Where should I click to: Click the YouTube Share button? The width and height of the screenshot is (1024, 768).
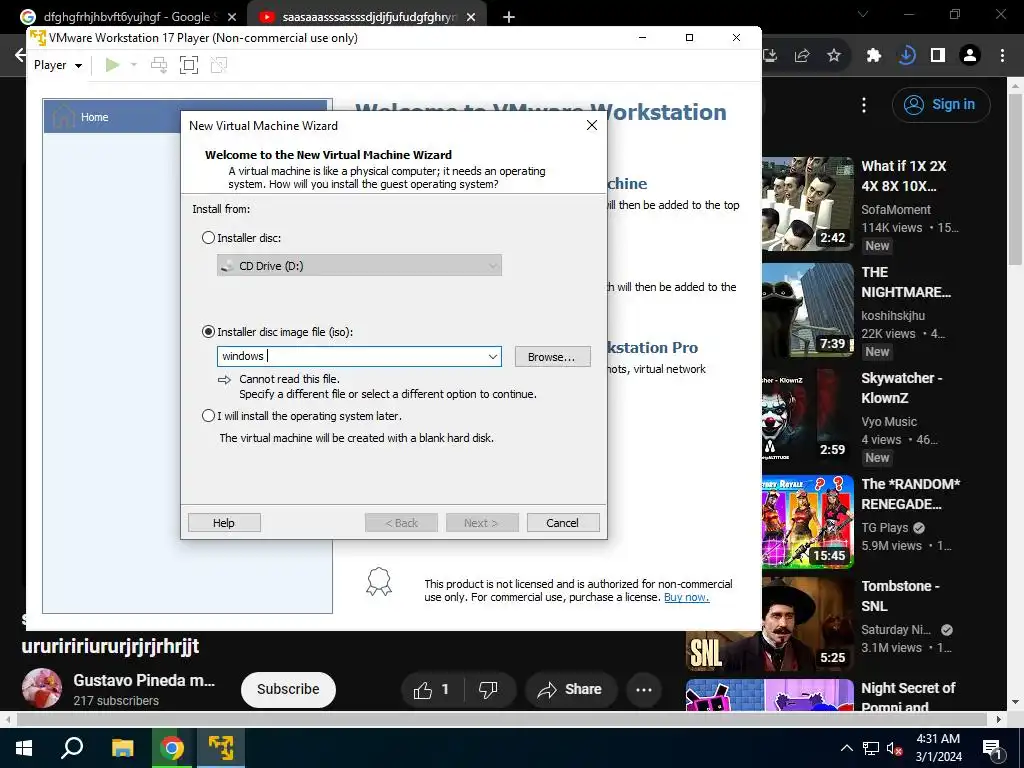(570, 690)
